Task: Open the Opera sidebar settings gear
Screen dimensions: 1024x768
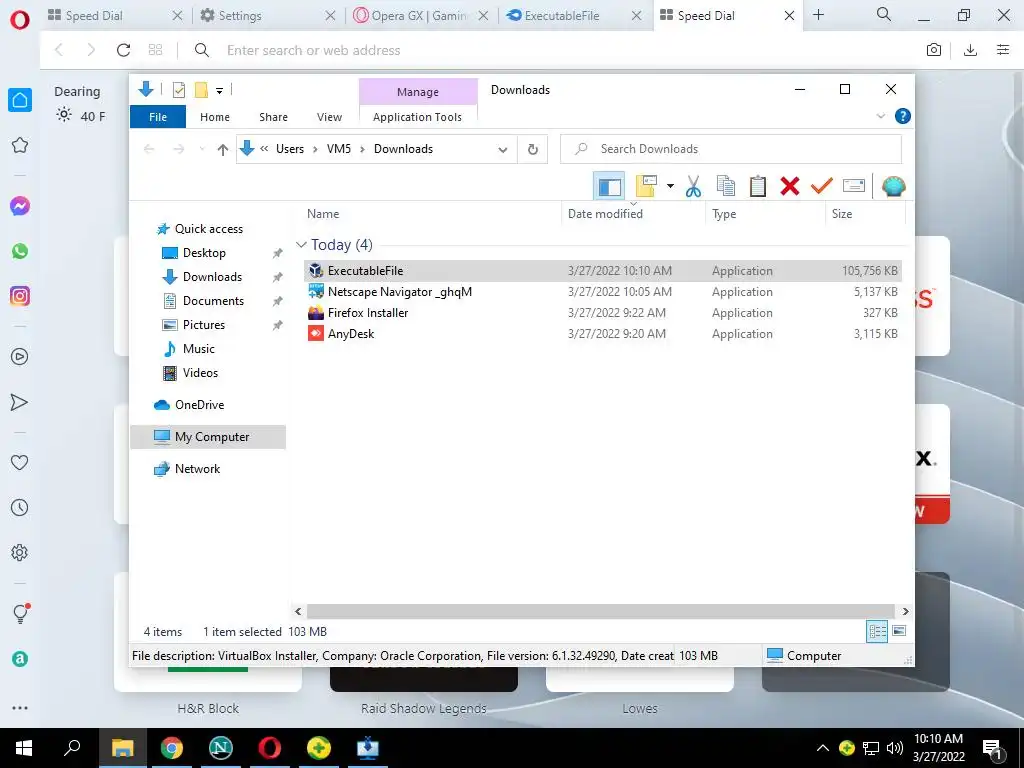Action: [20, 552]
